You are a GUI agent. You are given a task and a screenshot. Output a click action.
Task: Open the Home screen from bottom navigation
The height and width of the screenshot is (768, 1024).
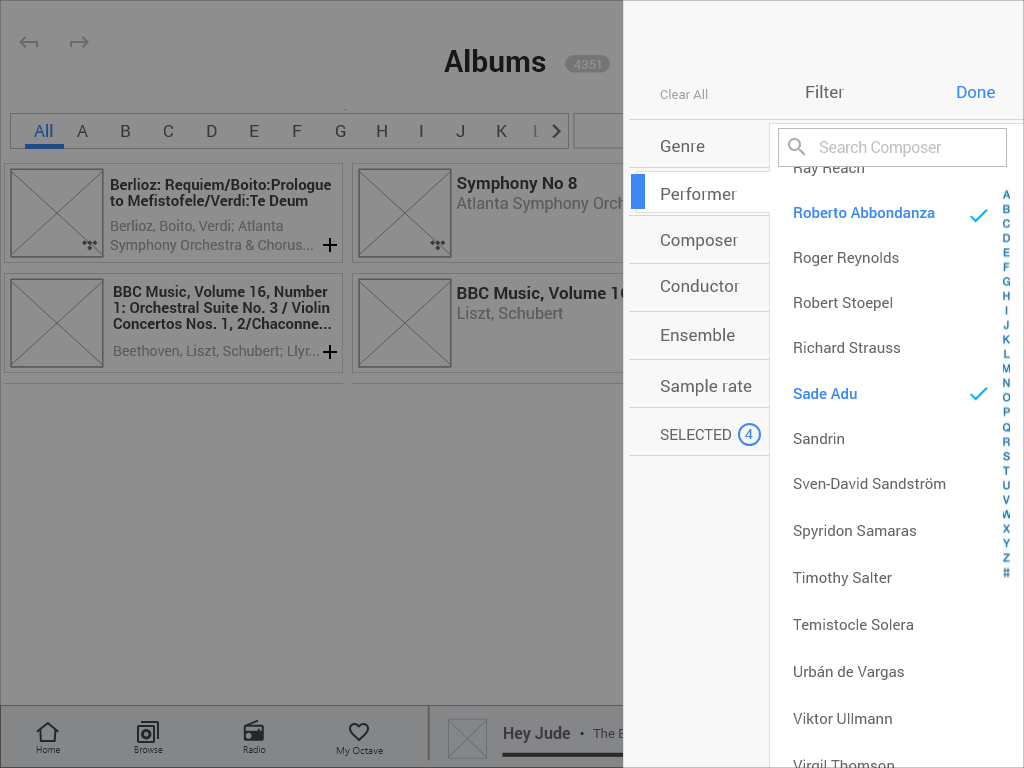[x=47, y=735]
